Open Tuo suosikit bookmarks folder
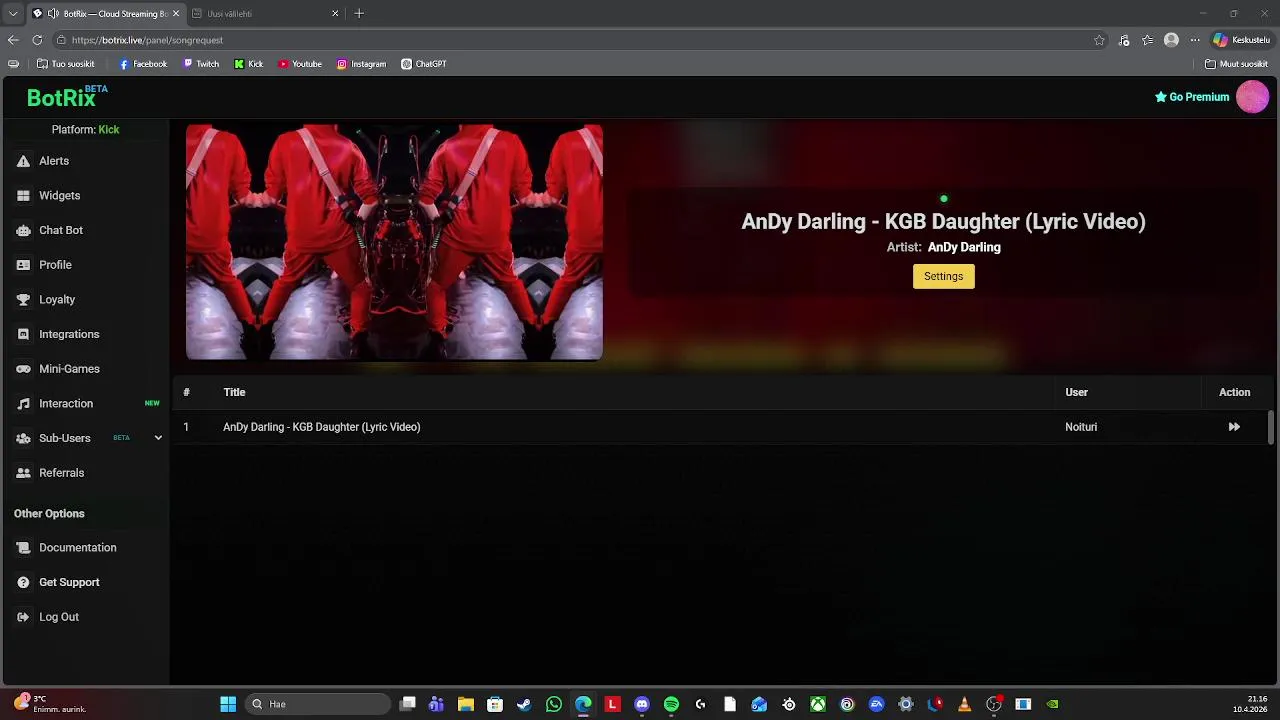 [66, 64]
